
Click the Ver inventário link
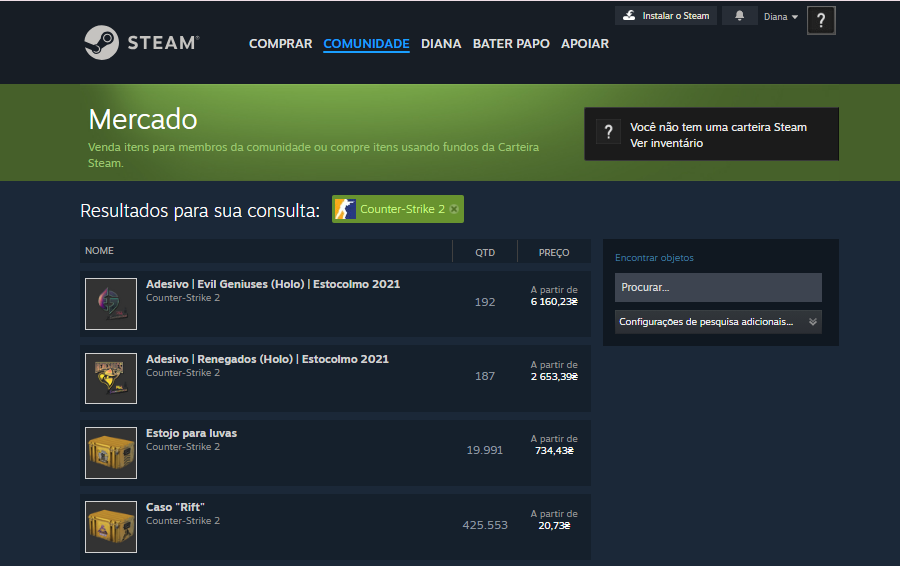666,143
